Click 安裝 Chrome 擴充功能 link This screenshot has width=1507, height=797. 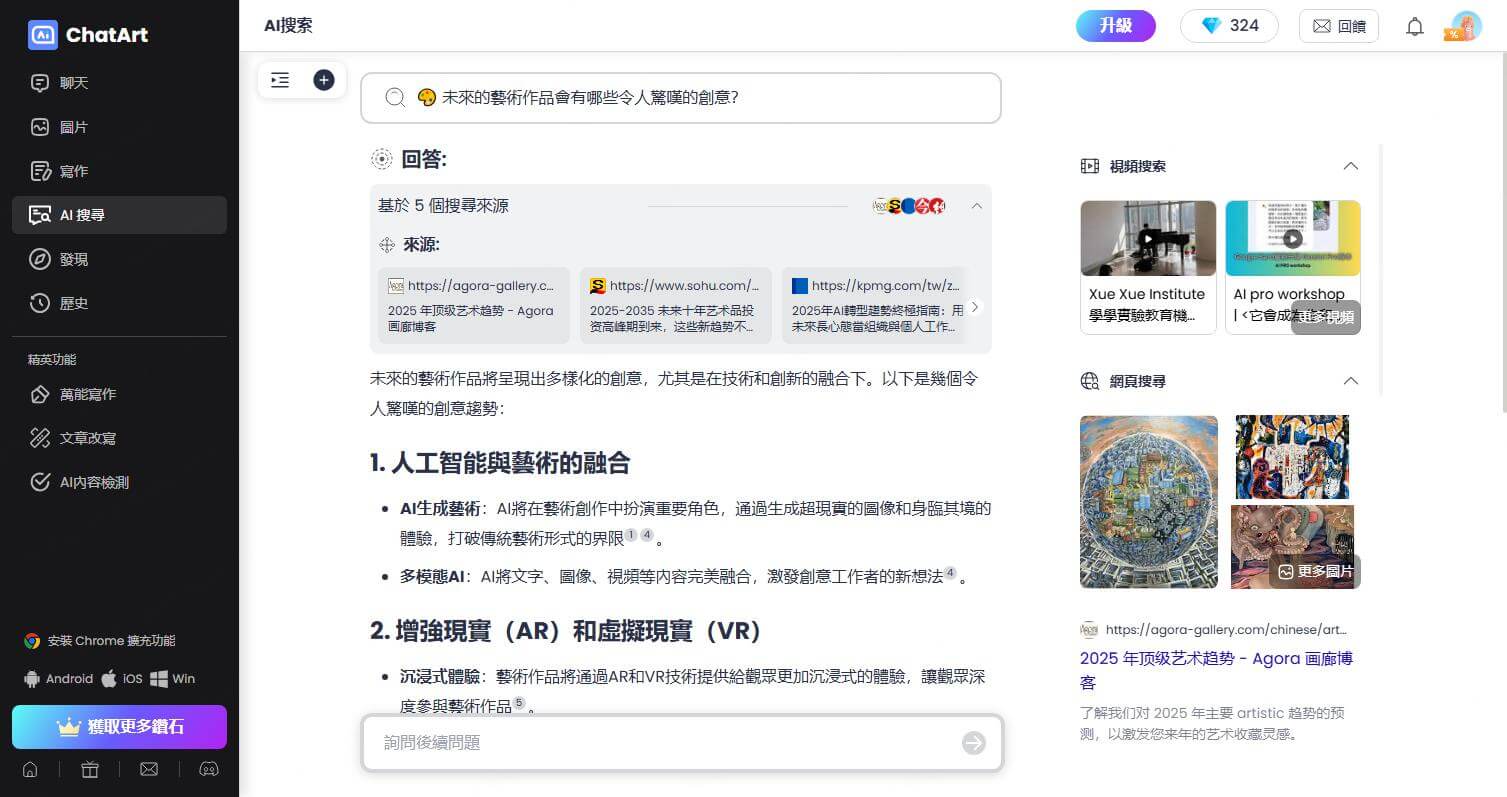click(100, 641)
